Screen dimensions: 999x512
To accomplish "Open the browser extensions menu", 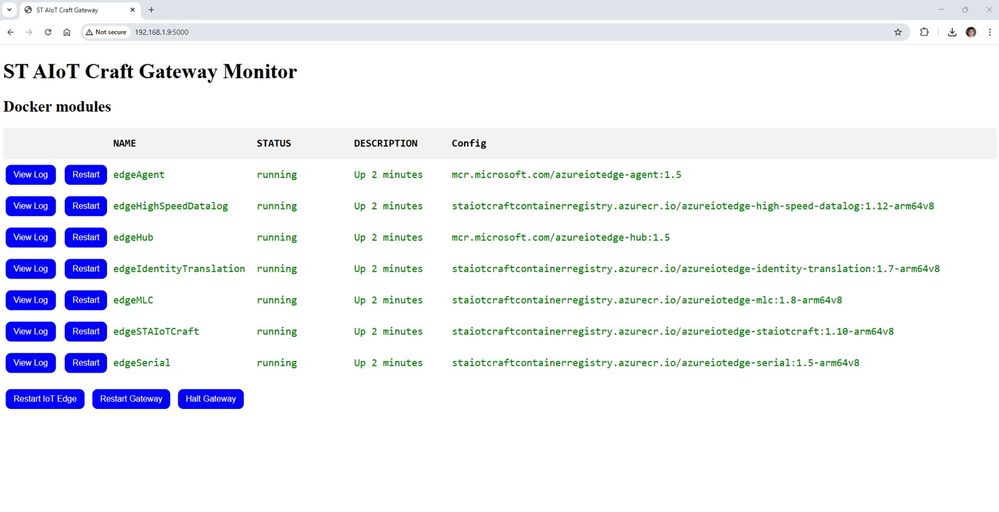I will (x=924, y=32).
